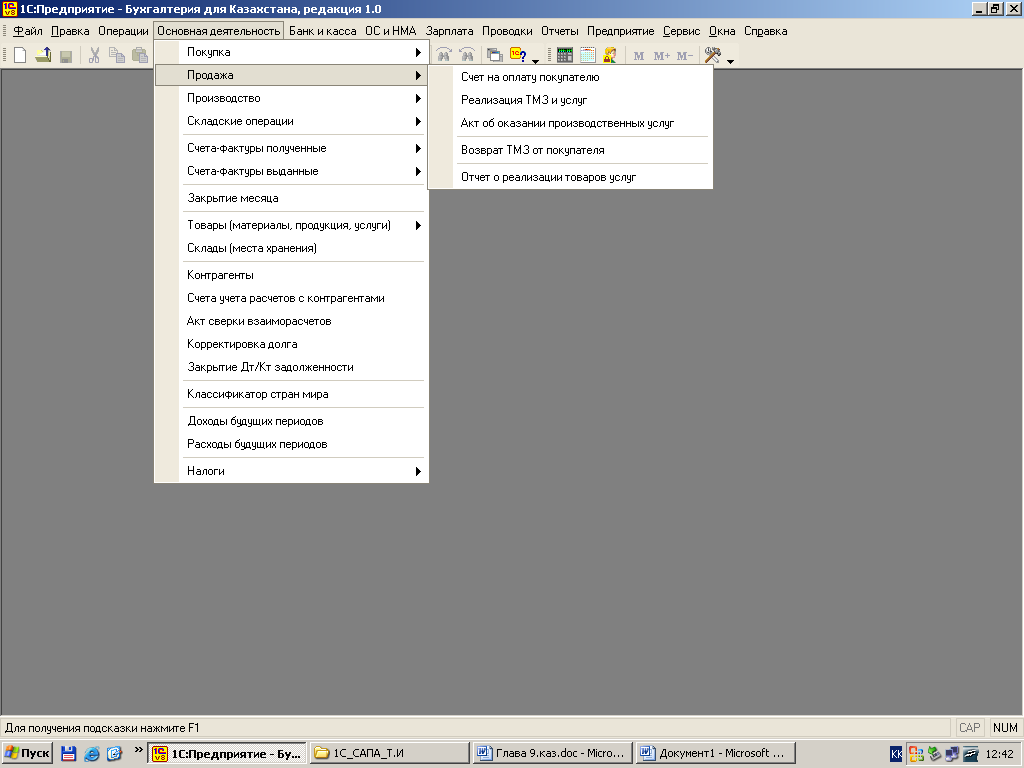Choose Возврат ТМЗ от покупателя
This screenshot has height=768, width=1024.
(x=570, y=150)
